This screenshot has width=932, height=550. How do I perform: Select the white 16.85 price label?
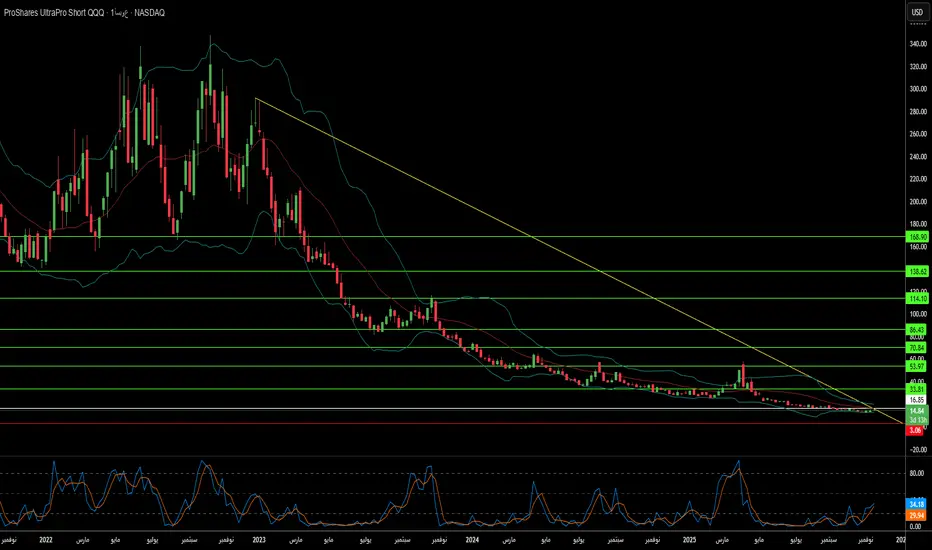coord(917,398)
